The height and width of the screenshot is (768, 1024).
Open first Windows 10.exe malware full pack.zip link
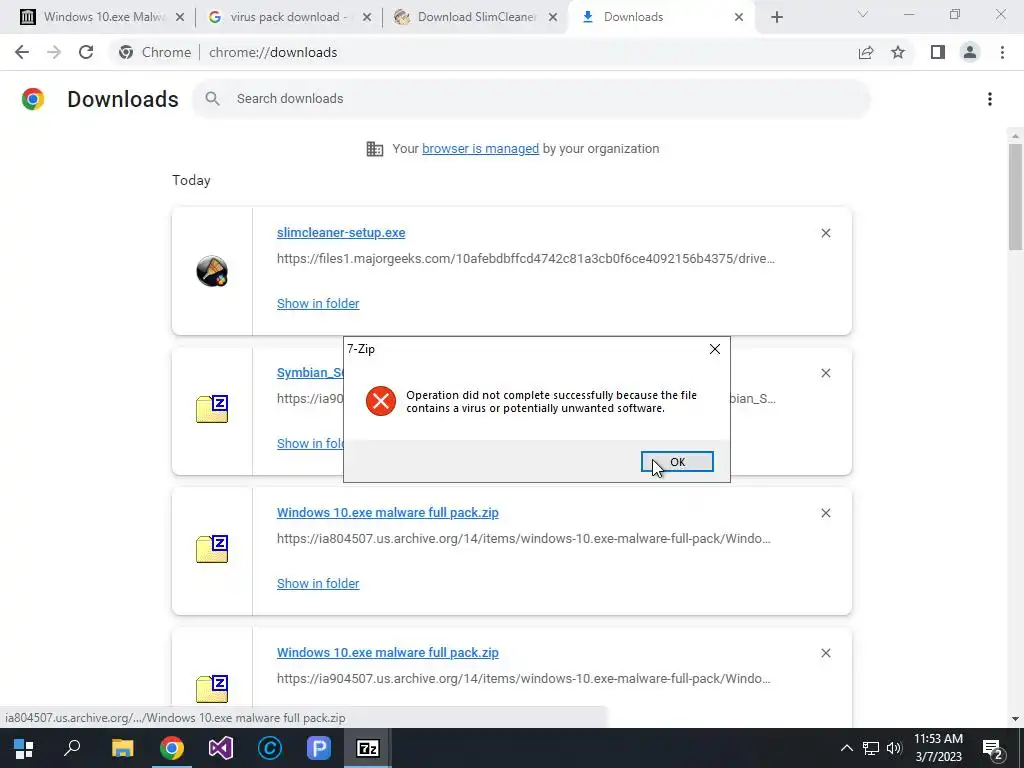tap(387, 513)
